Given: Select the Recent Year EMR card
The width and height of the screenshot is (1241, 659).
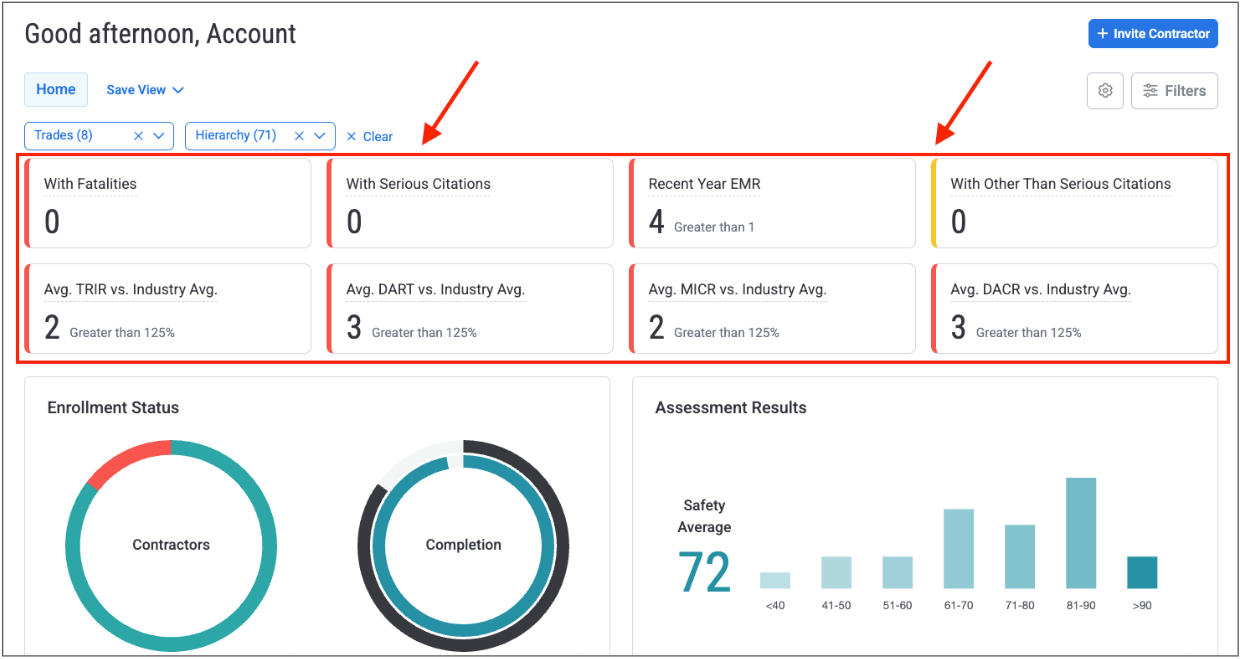Looking at the screenshot, I should [772, 203].
